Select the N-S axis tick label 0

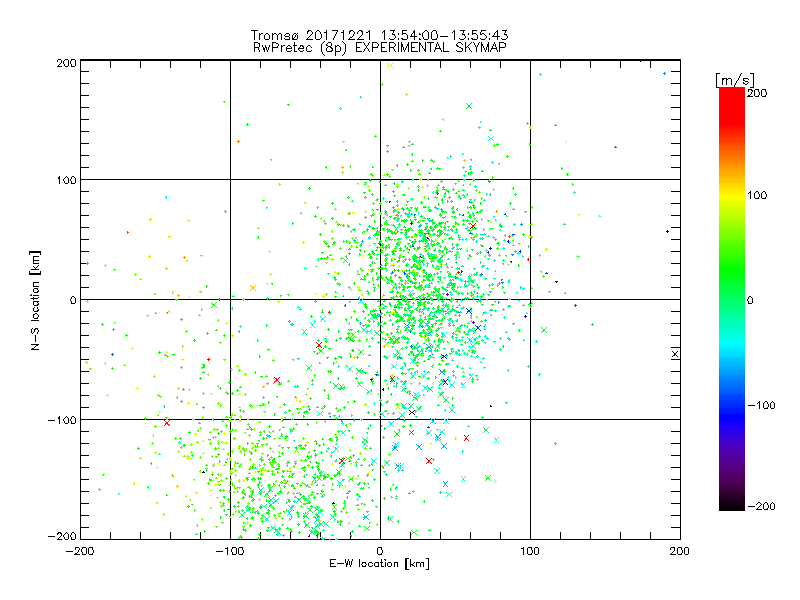[x=73, y=300]
